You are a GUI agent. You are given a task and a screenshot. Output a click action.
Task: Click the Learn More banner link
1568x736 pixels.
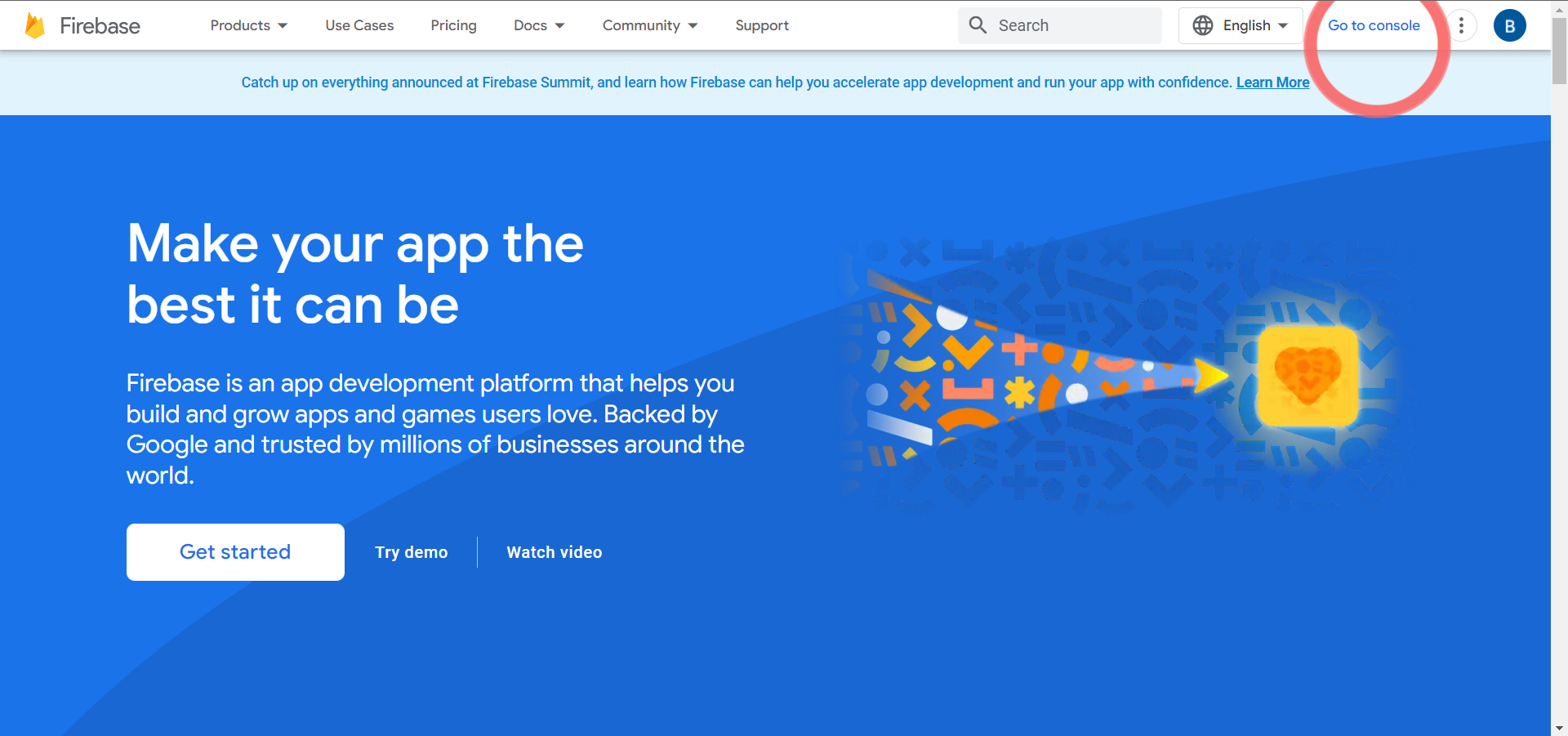(1272, 83)
